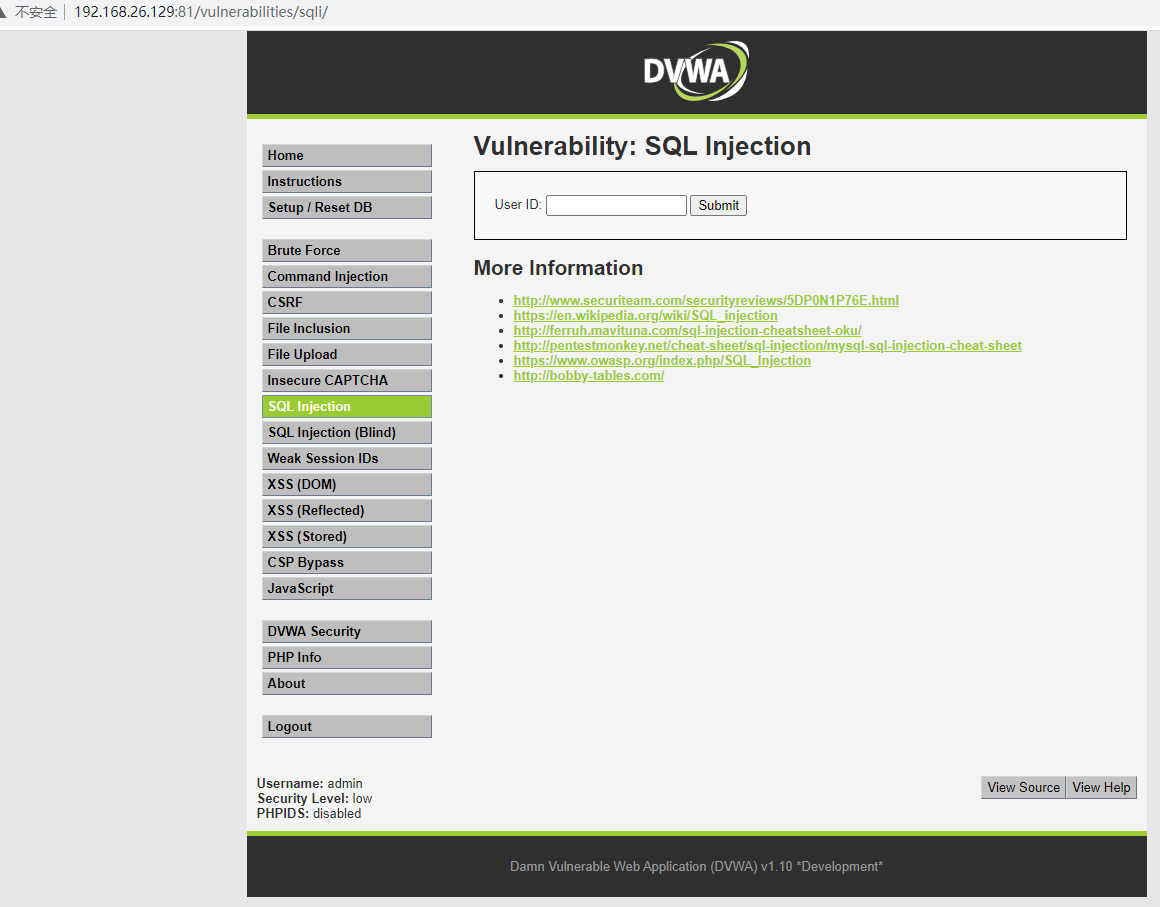
Task: Go to the Instructions page
Action: tap(346, 181)
